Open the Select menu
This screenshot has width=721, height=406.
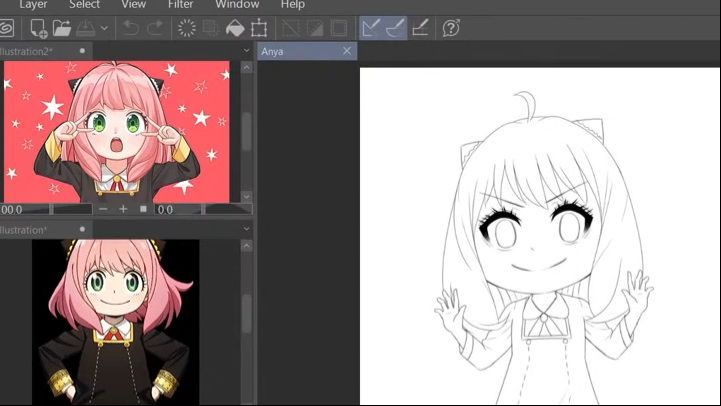click(x=84, y=5)
